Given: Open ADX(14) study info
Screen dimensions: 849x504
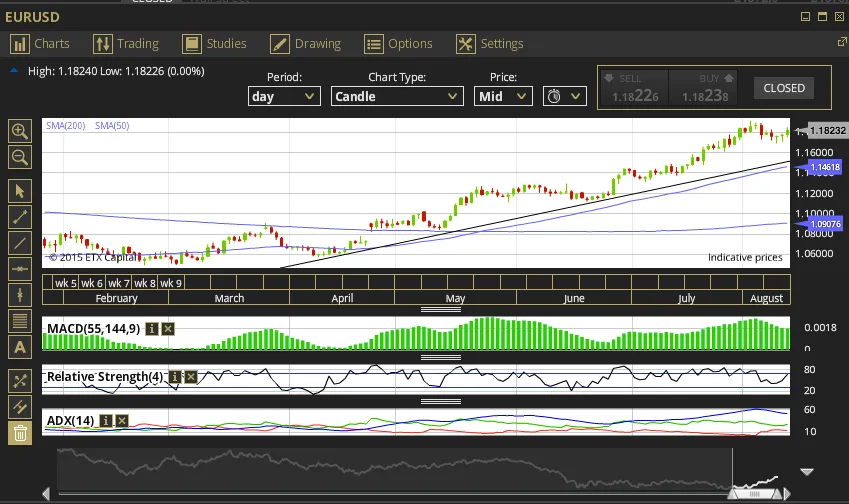Looking at the screenshot, I should (106, 421).
